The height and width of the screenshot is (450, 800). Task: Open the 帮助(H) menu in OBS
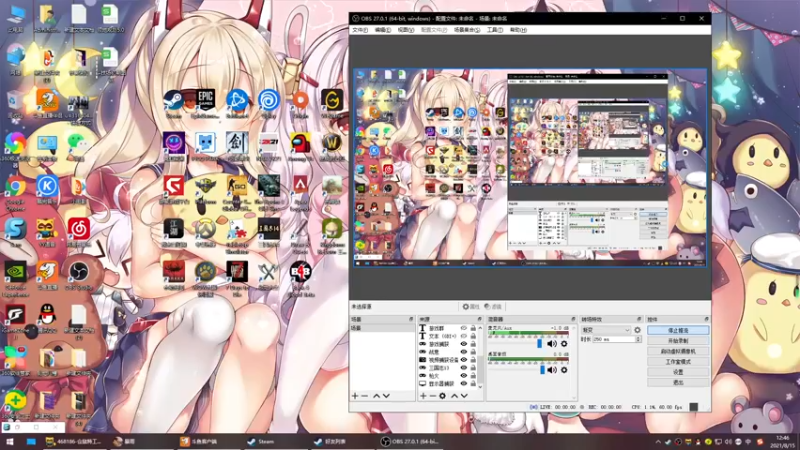coord(518,30)
